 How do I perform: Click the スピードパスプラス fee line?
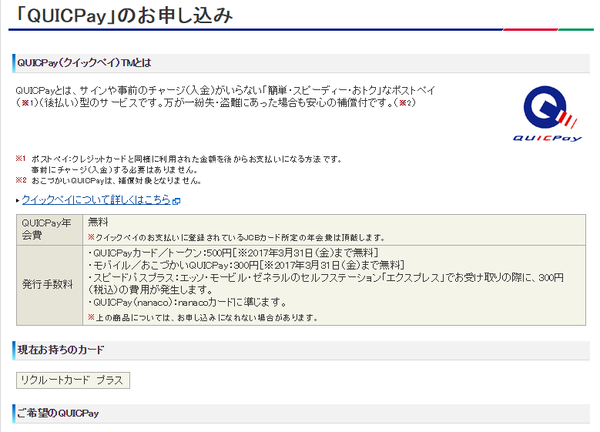[x=326, y=284]
